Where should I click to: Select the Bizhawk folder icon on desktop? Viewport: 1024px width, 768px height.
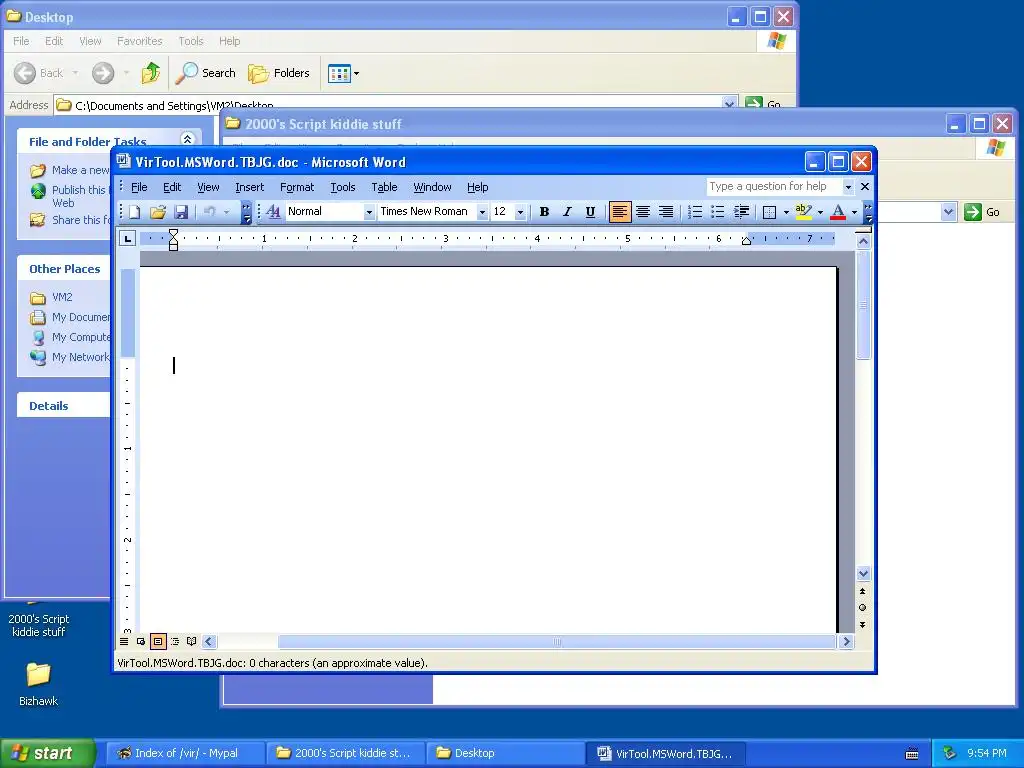click(39, 684)
